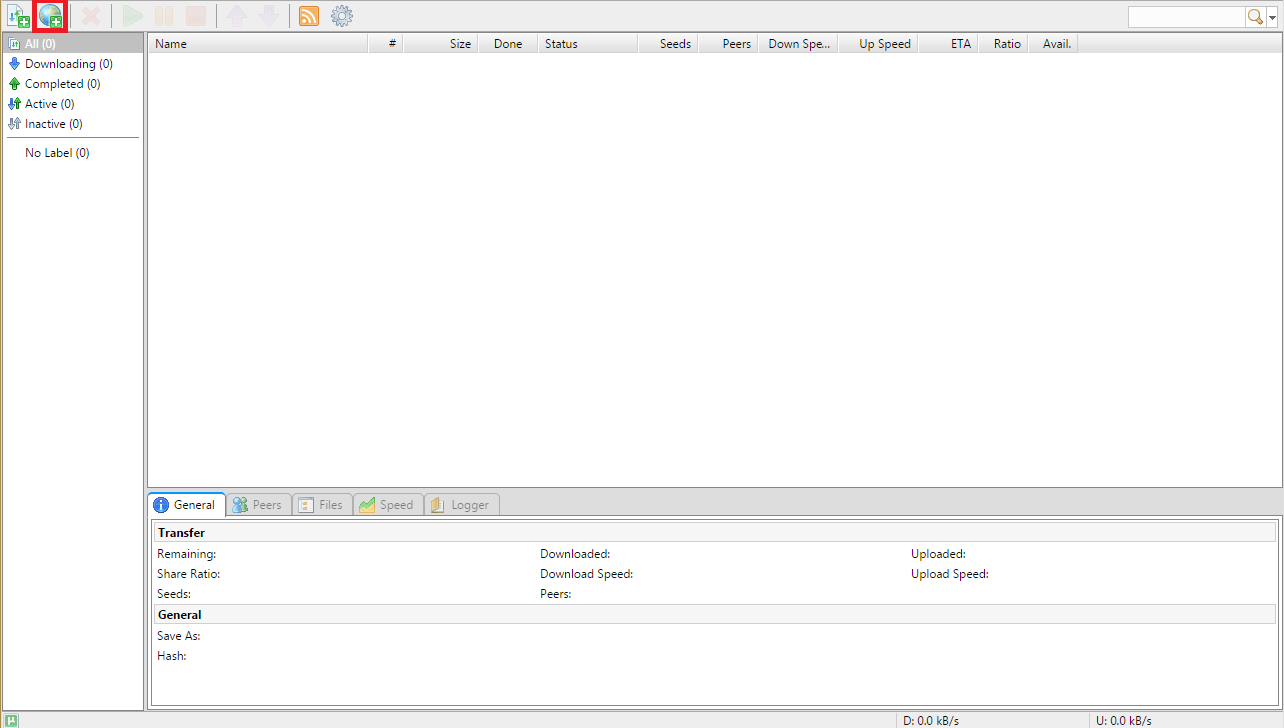Click into the search text field
The height and width of the screenshot is (728, 1284).
(1186, 17)
